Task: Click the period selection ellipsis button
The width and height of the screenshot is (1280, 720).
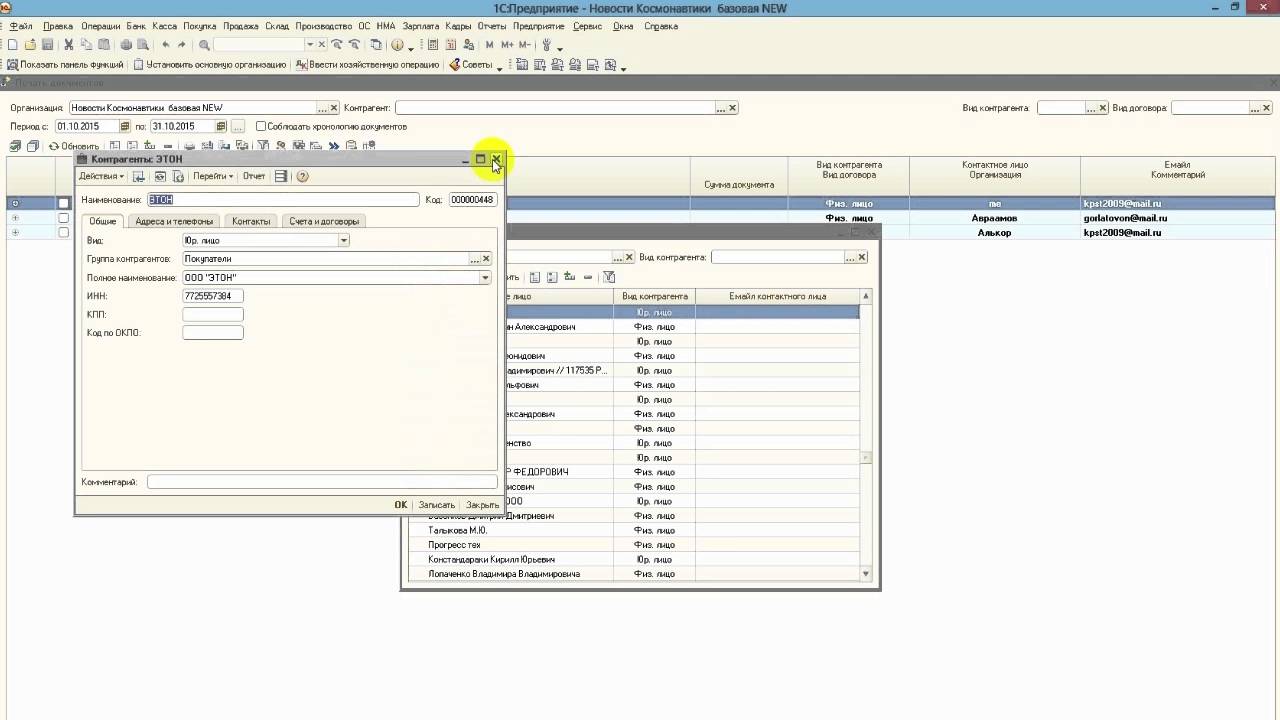Action: (x=237, y=127)
